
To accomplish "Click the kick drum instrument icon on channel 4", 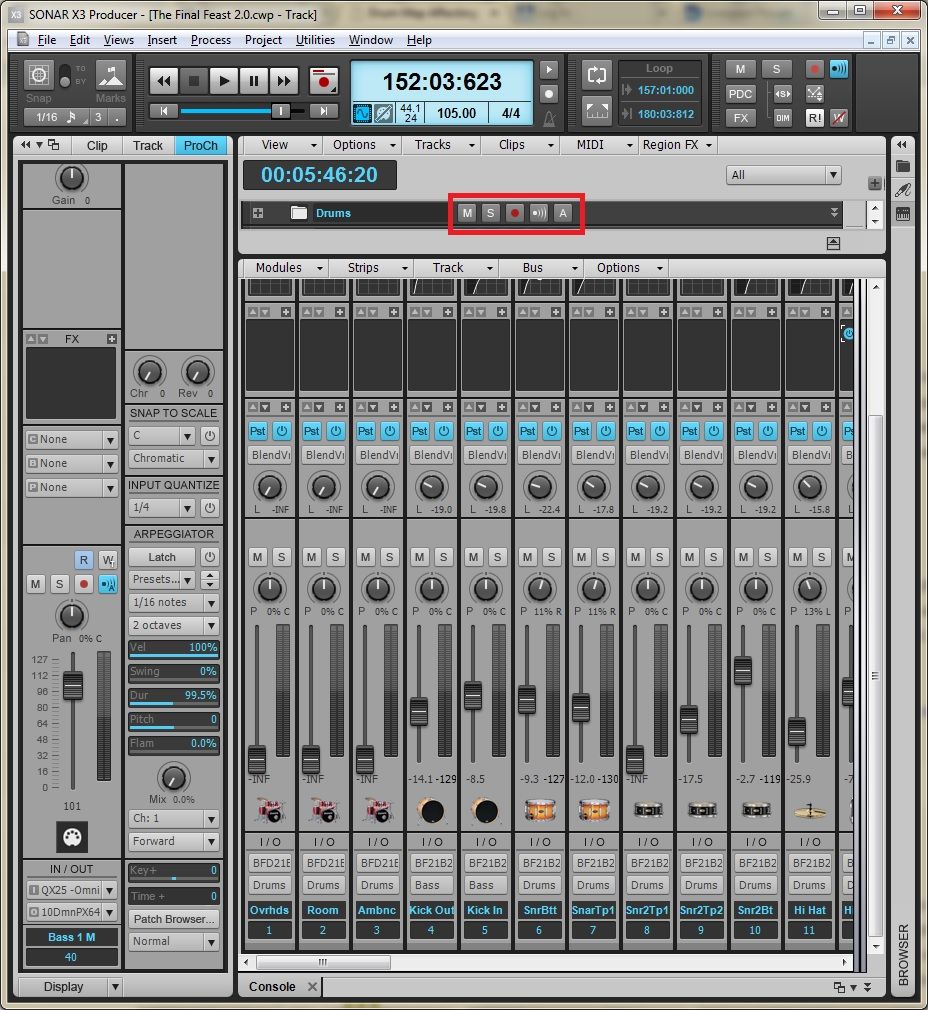I will click(x=431, y=811).
